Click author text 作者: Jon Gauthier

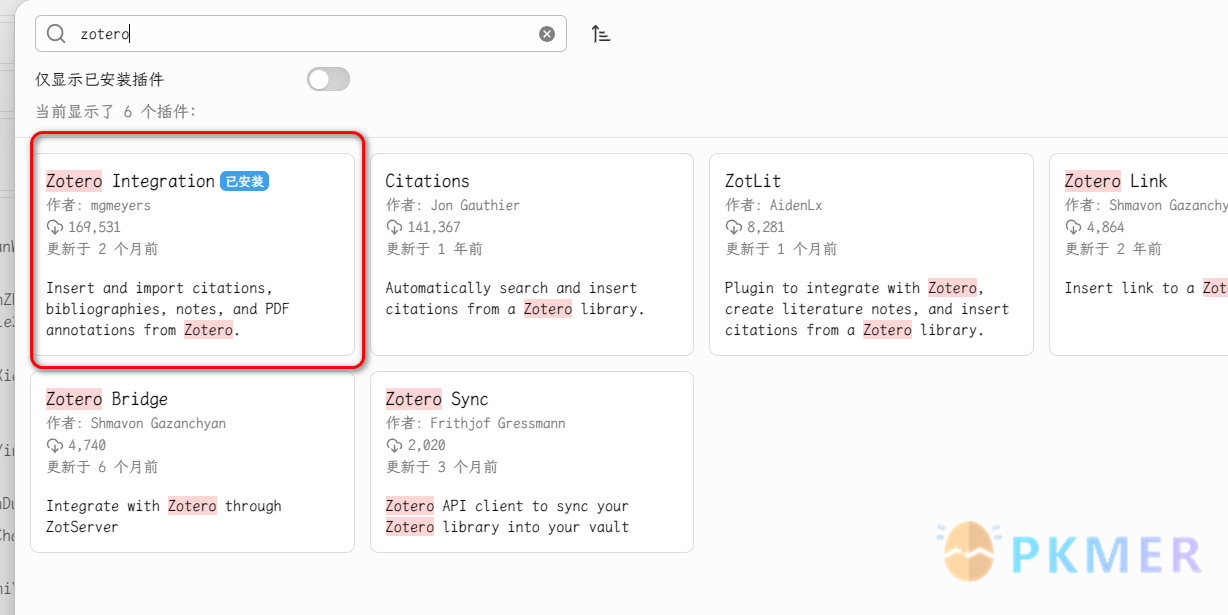453,205
